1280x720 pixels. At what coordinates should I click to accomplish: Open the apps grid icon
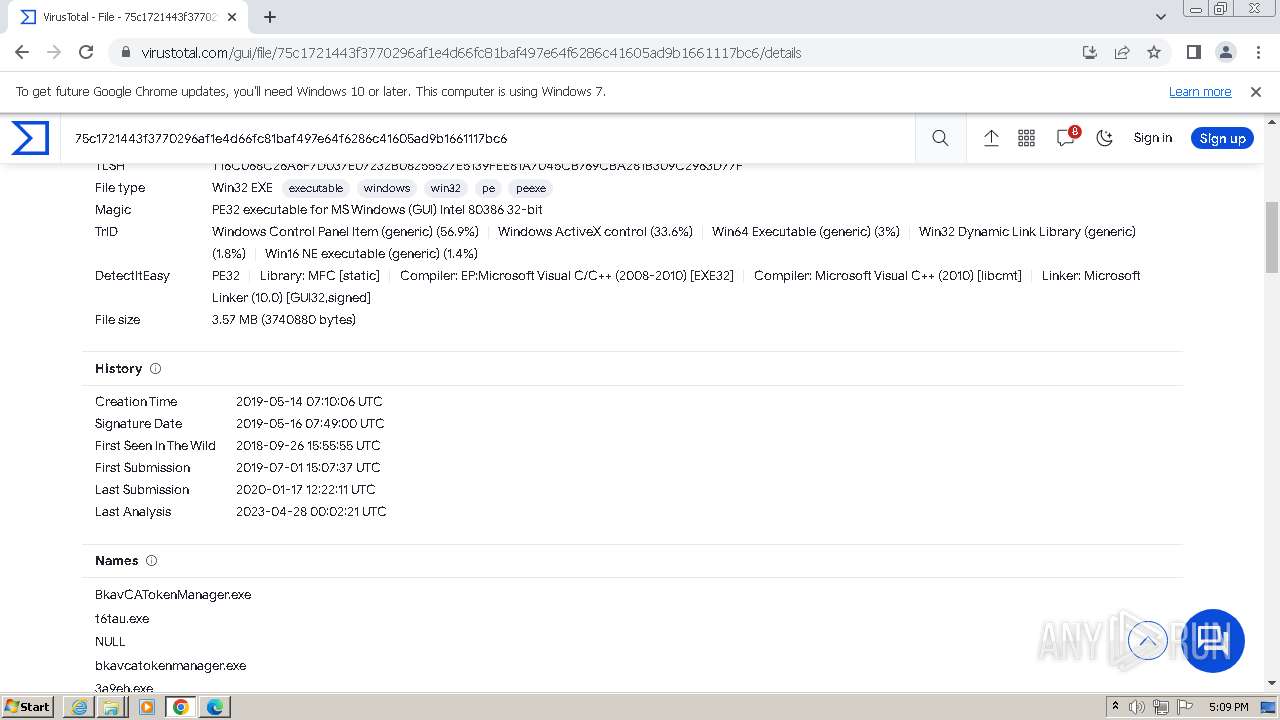pyautogui.click(x=1026, y=138)
